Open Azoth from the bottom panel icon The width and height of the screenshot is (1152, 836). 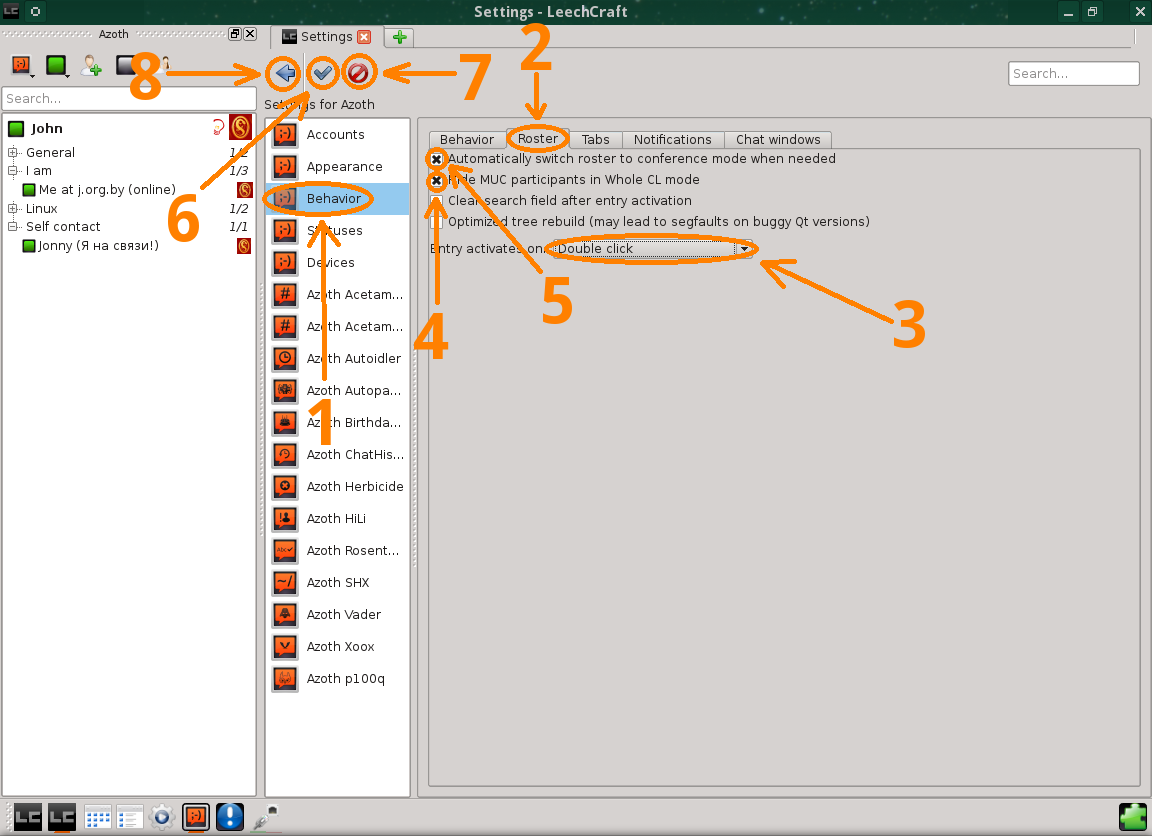pyautogui.click(x=196, y=817)
